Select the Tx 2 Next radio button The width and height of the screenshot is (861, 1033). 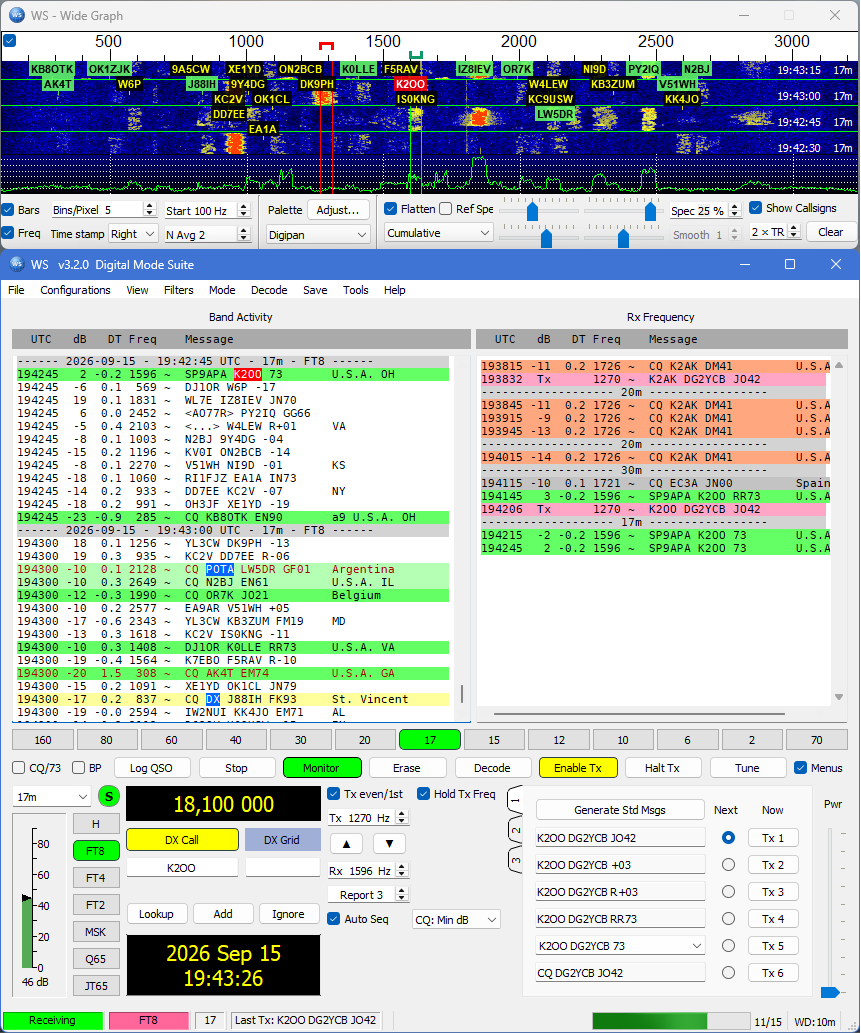(x=728, y=864)
